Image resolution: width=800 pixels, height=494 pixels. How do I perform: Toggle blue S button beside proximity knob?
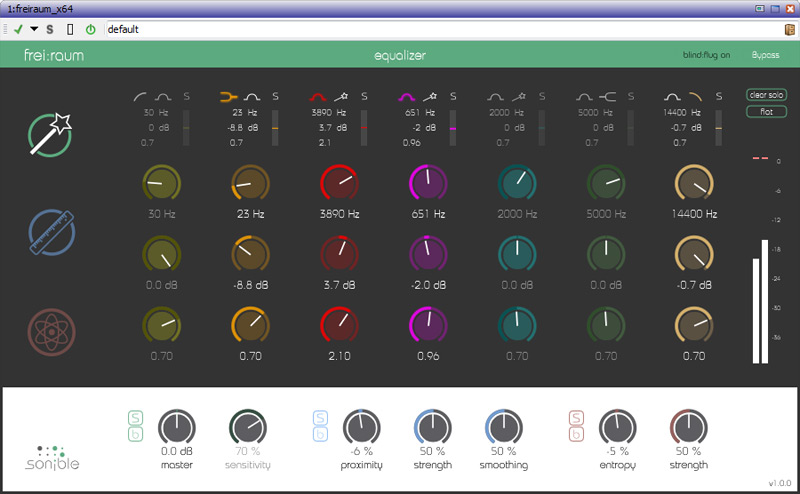(320, 418)
